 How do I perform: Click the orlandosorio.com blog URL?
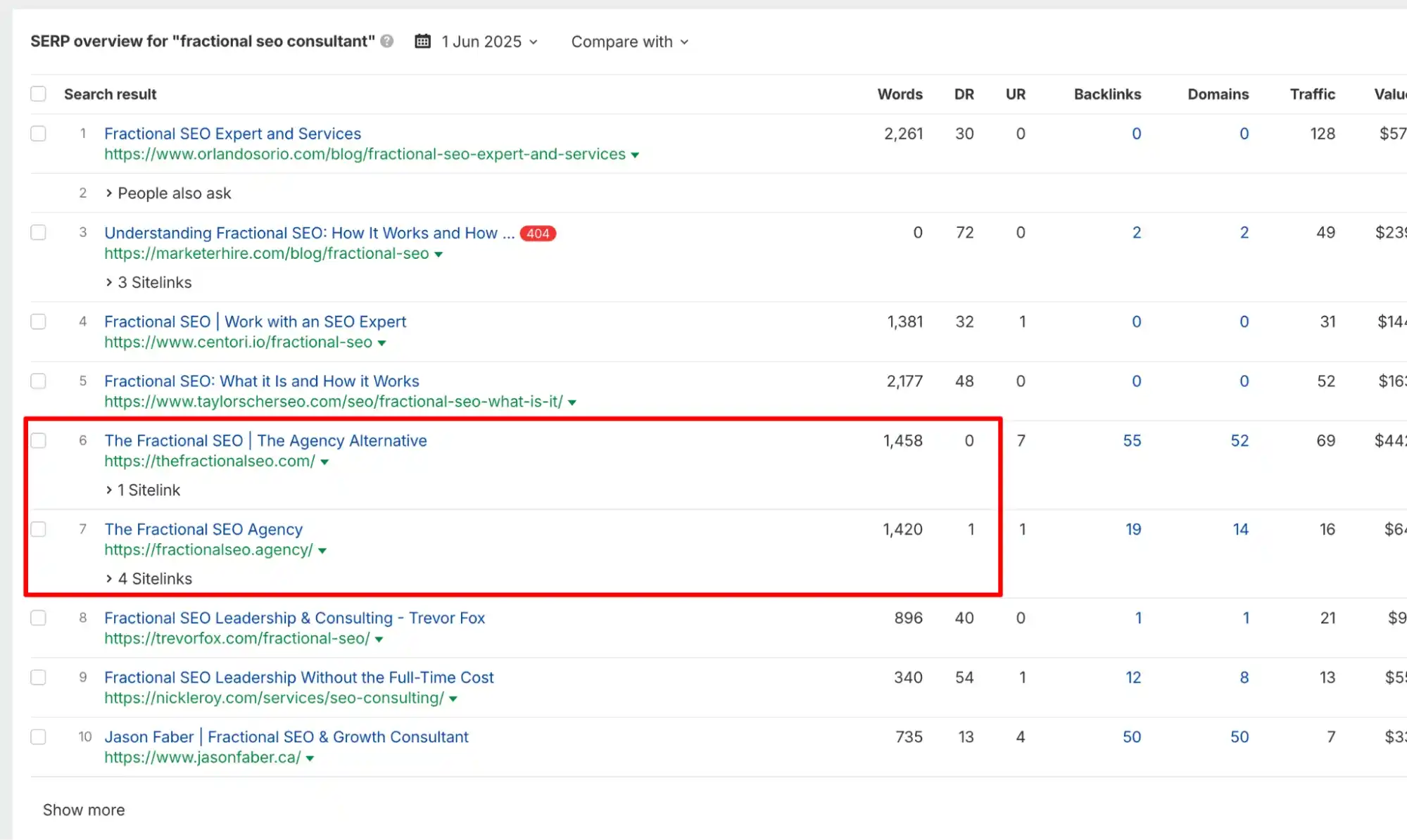[365, 154]
